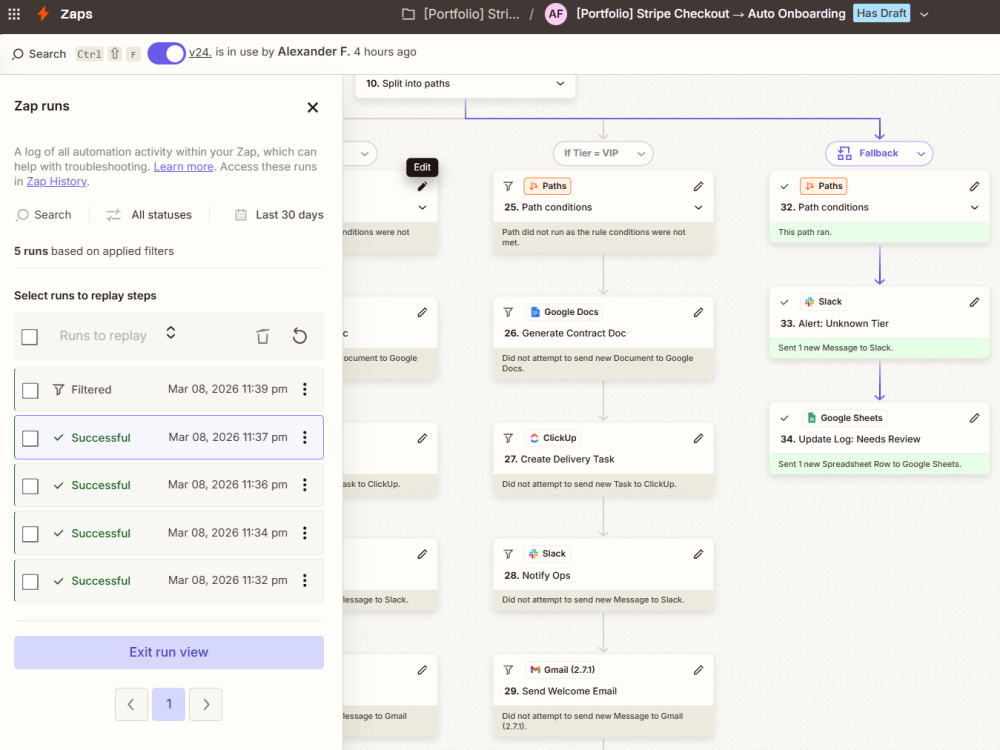Close the Zap runs panel
This screenshot has height=750, width=1000.
click(x=312, y=107)
